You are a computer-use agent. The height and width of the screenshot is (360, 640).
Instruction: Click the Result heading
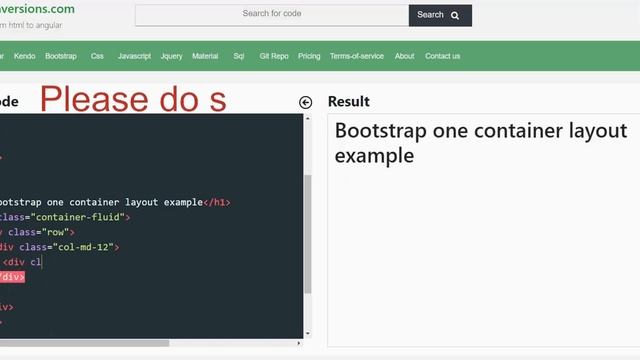pyautogui.click(x=349, y=102)
